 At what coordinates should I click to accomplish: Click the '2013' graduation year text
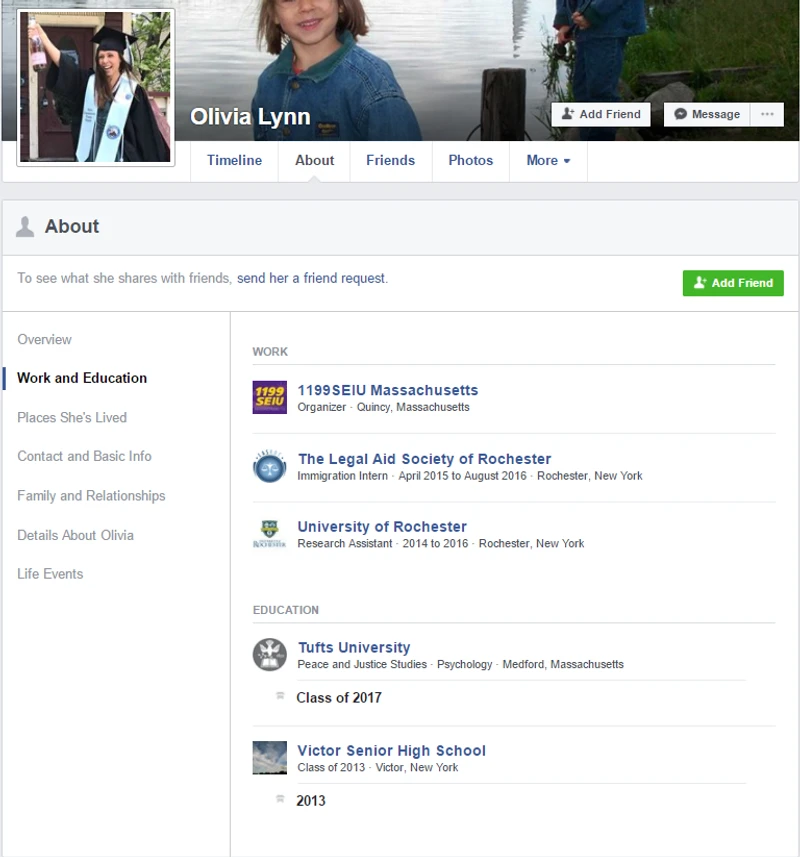click(310, 801)
